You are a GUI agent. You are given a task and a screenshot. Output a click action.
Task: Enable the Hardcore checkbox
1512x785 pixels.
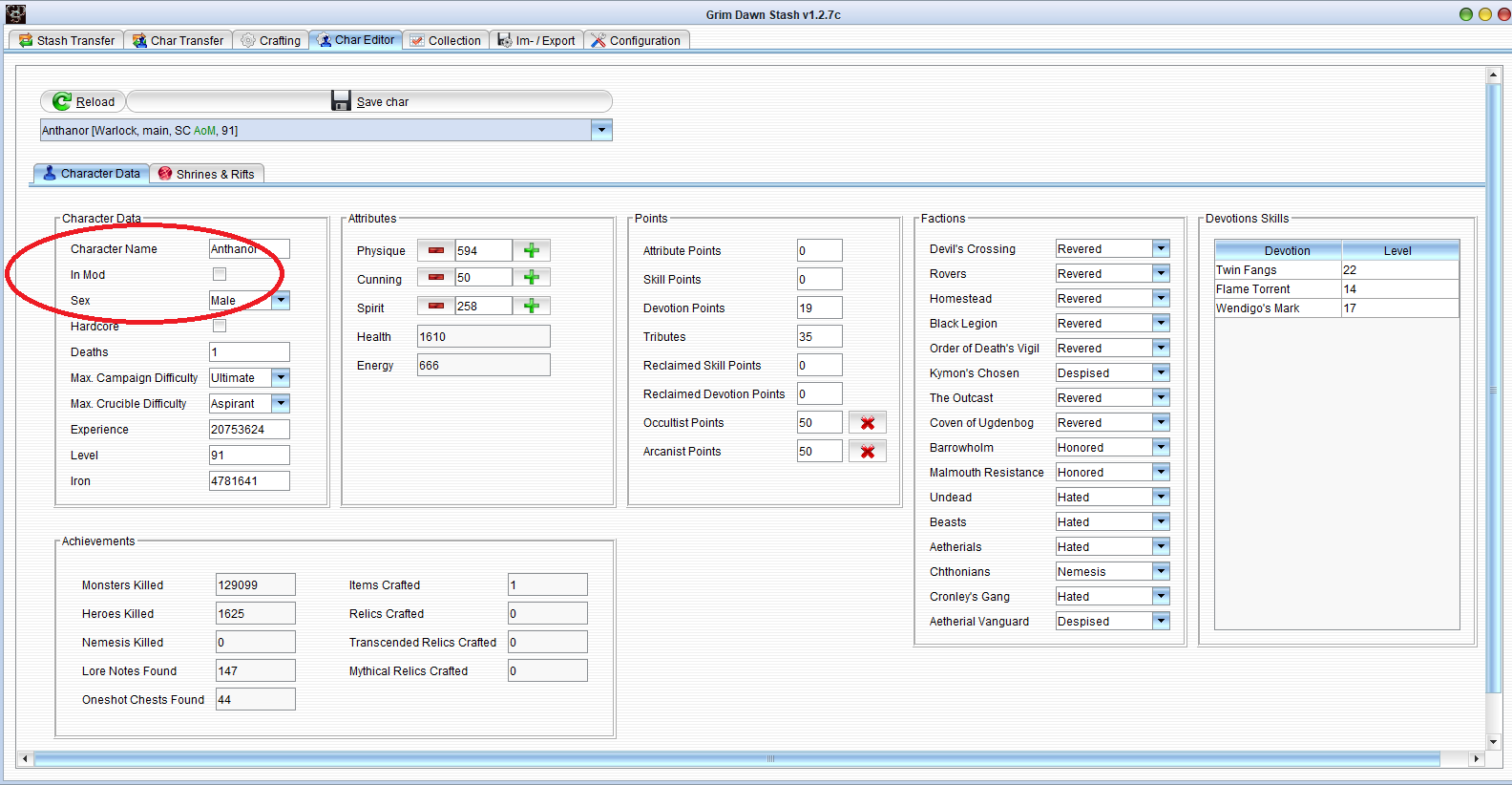(x=220, y=326)
